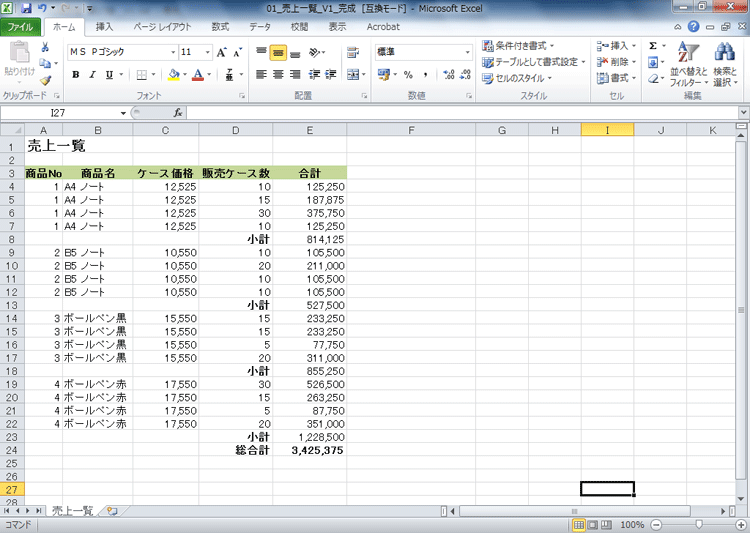
Task: Open the font size 11 dropdown
Action: click(208, 52)
